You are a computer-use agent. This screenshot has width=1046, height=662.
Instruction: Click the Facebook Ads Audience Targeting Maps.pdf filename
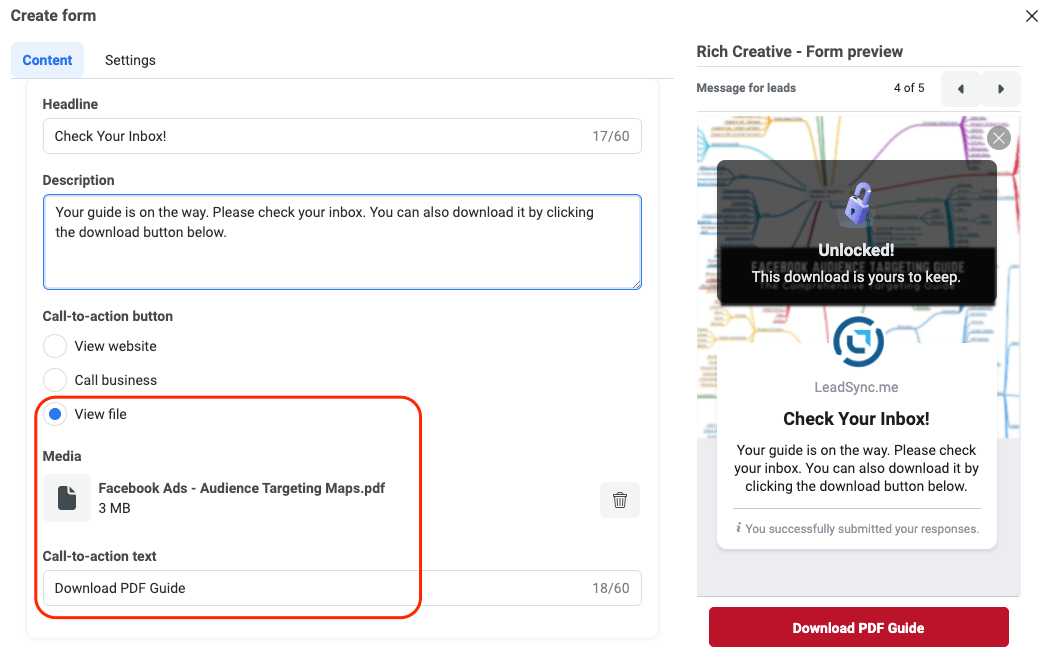coord(240,488)
